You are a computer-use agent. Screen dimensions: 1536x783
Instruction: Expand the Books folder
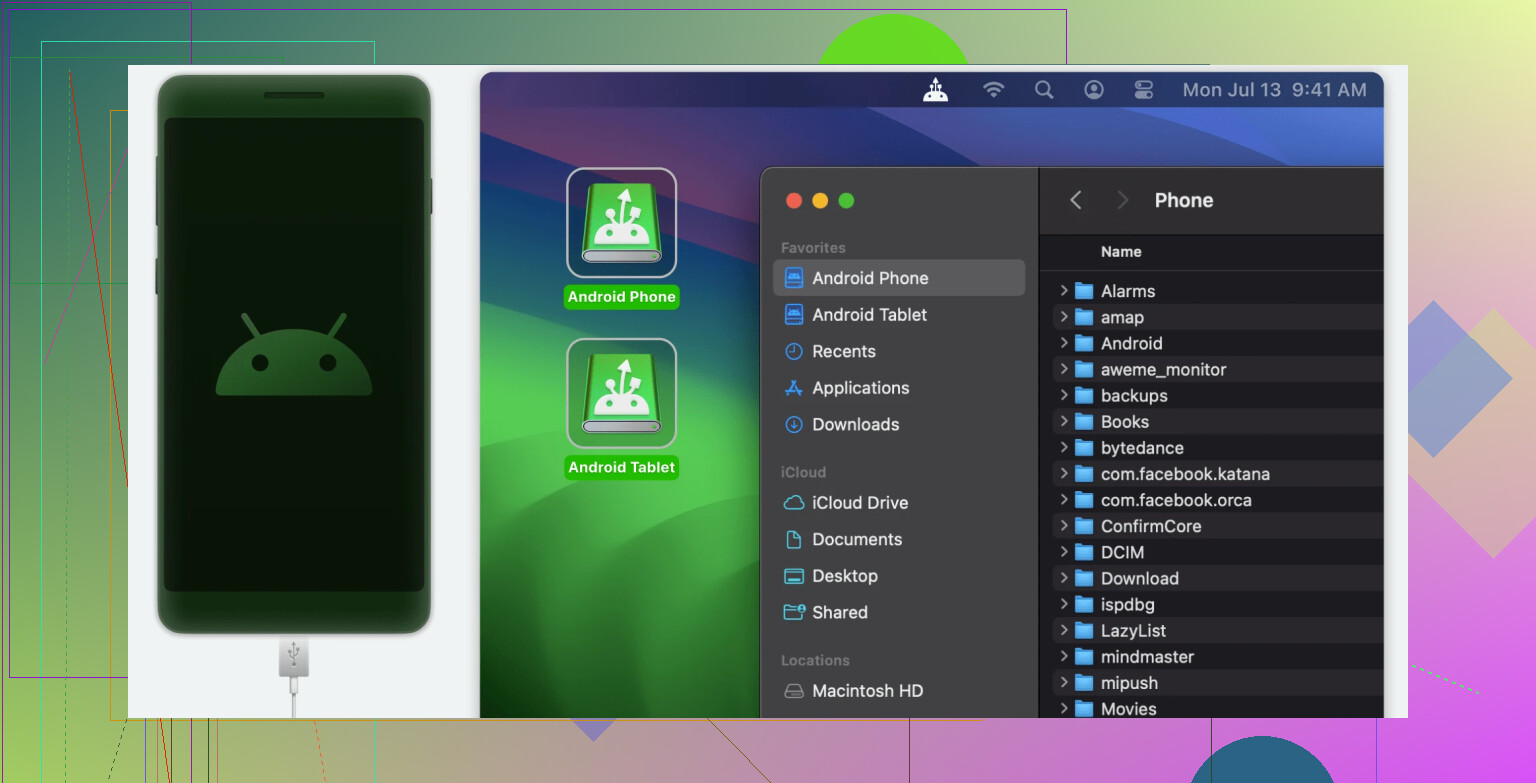(1064, 422)
